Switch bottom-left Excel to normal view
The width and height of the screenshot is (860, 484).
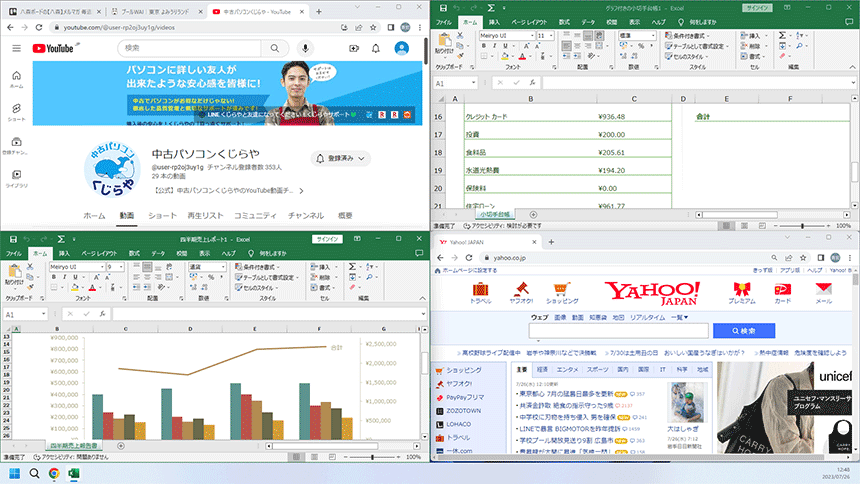point(296,457)
